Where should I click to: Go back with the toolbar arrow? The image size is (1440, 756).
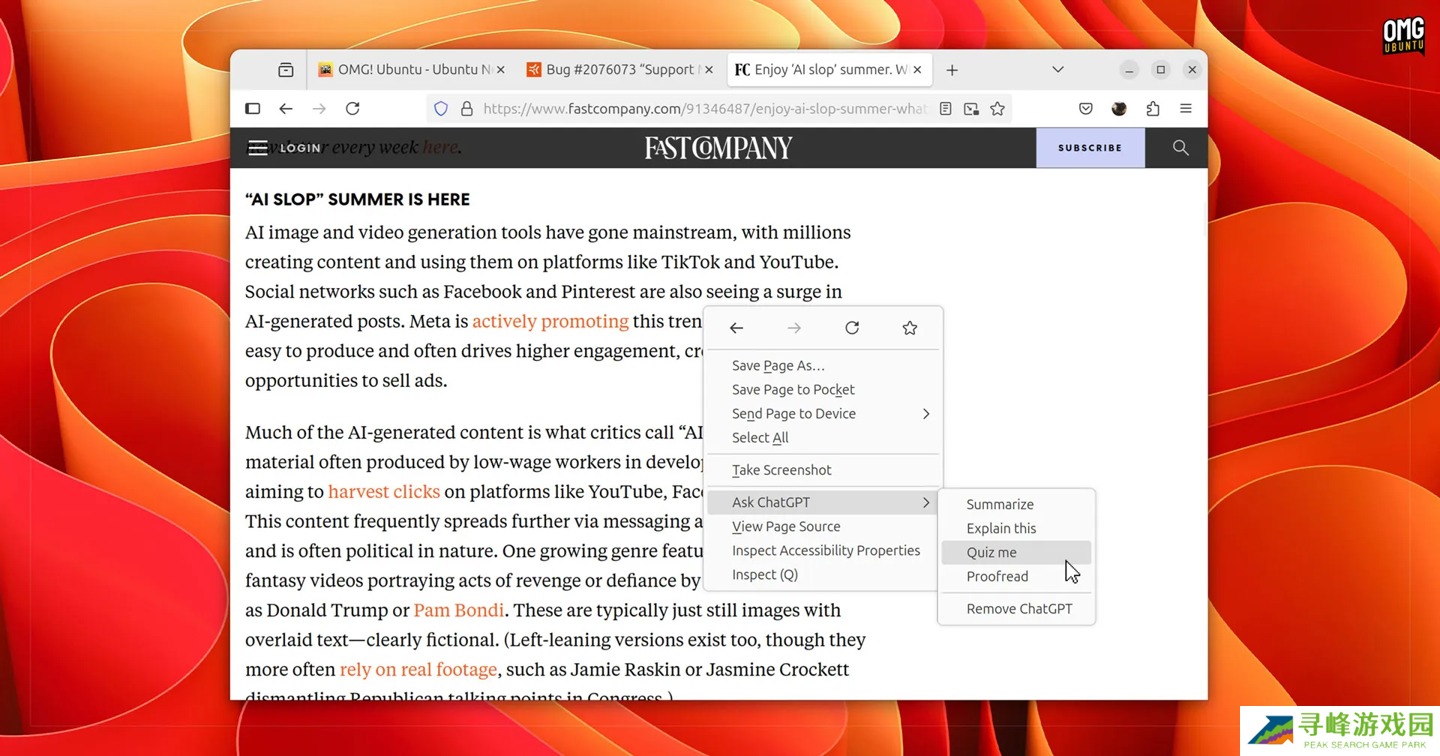286,109
